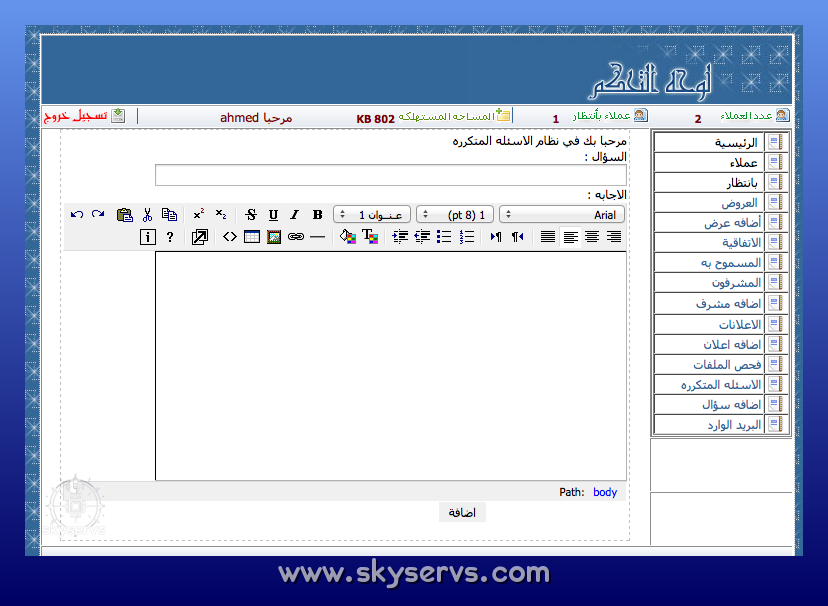Toggle HTML source view icon
This screenshot has height=606, width=828.
coord(229,237)
